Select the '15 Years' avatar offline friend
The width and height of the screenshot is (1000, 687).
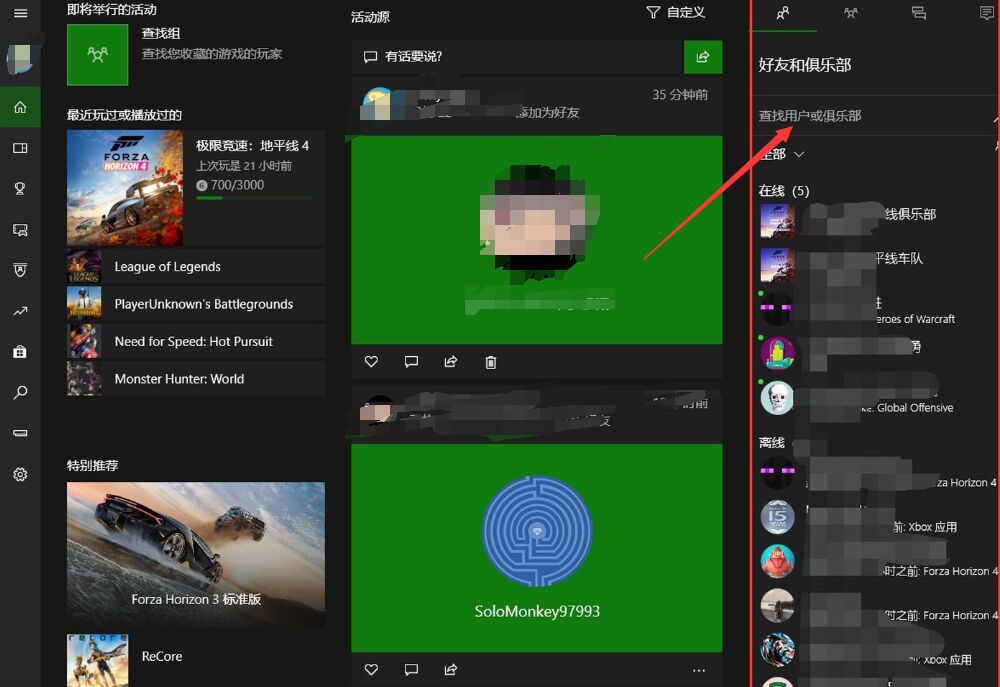777,517
